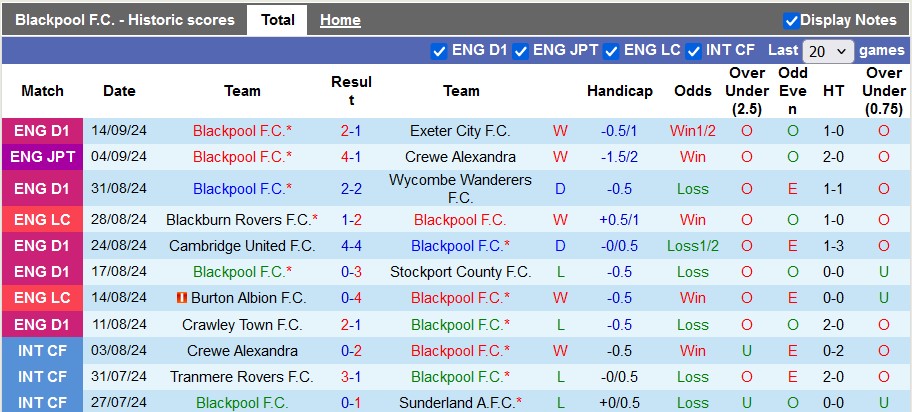Click the Blackburn Rovers F.C. team name

point(242,220)
